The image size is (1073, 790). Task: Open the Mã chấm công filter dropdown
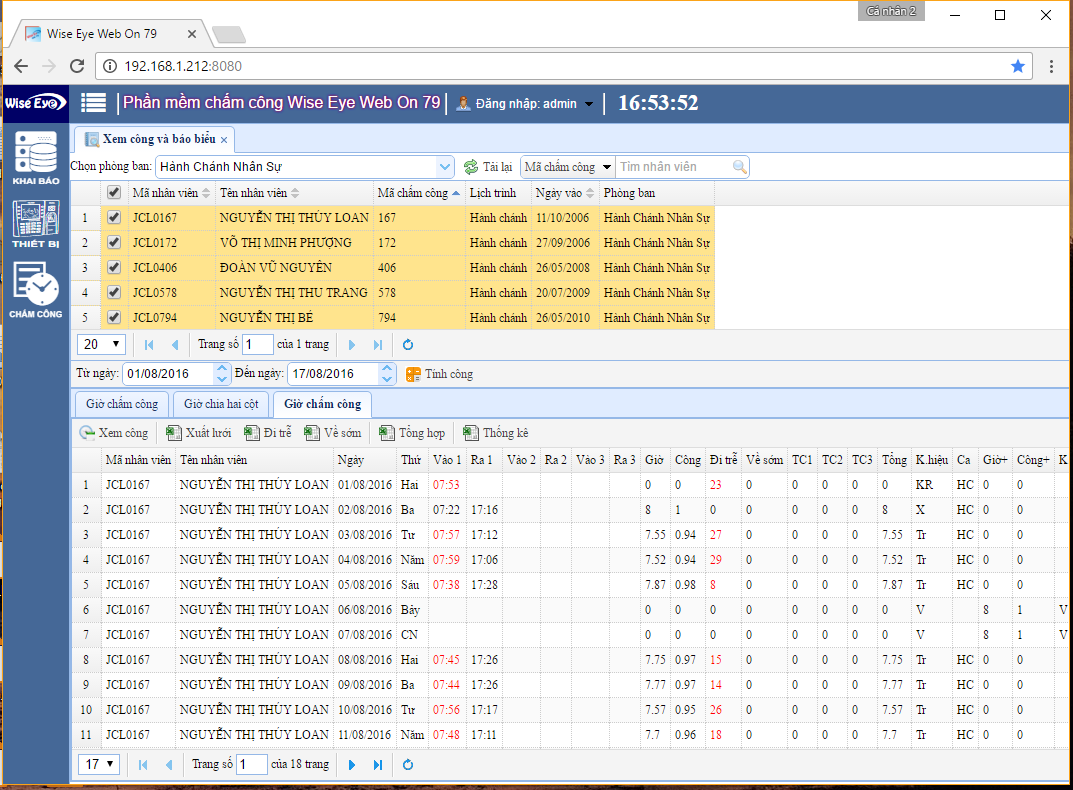[x=607, y=167]
